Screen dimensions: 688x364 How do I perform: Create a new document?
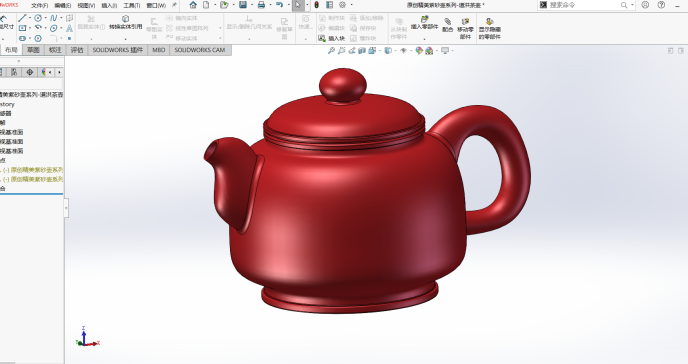[x=206, y=5]
